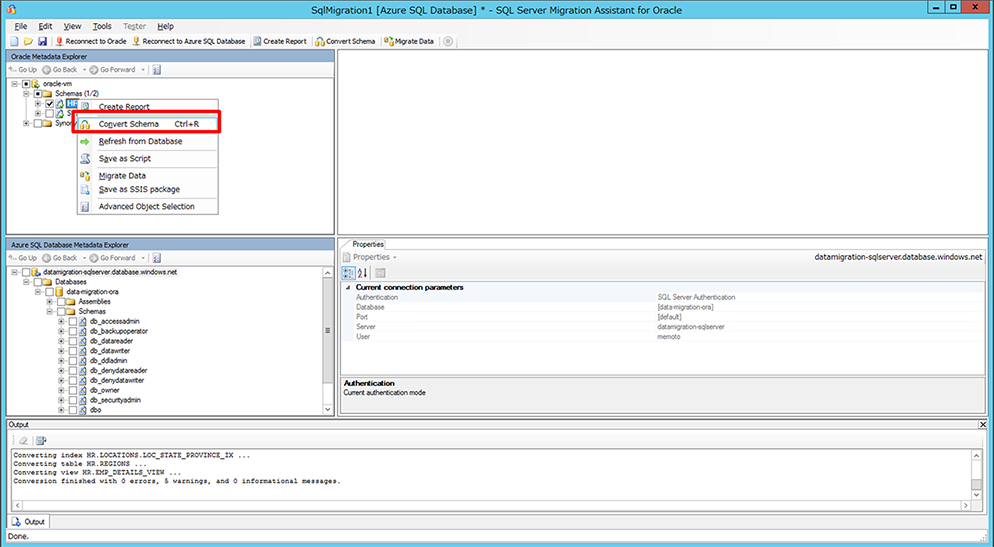Viewport: 994px width, 547px height.
Task: Choose Save as Script in context menu
Action: (148, 158)
